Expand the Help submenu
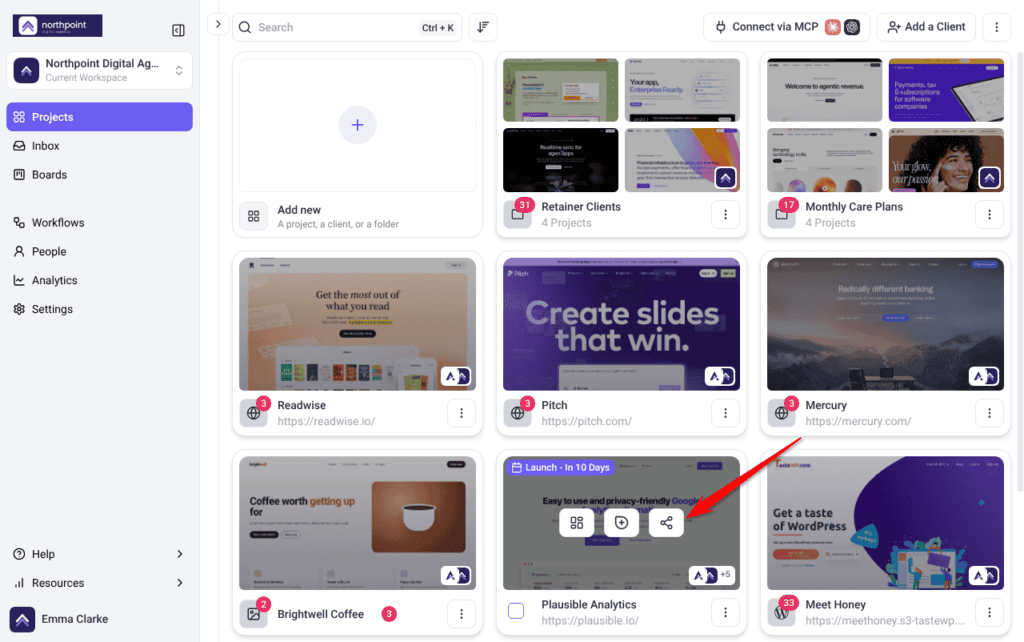The image size is (1024, 642). 99,554
